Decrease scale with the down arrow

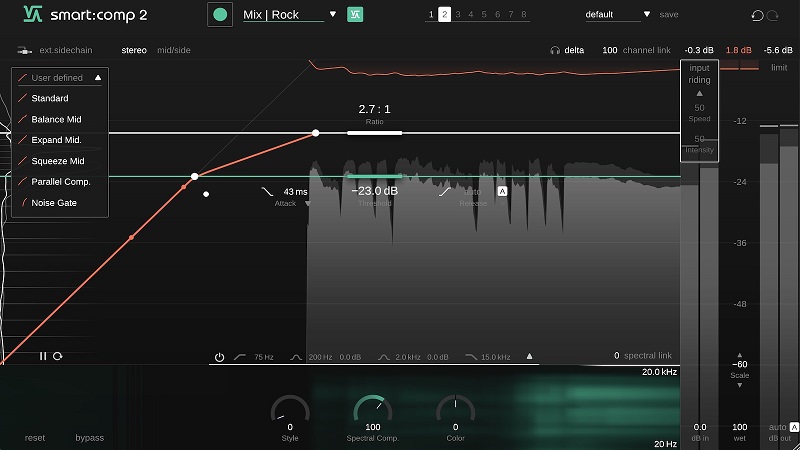coord(740,385)
